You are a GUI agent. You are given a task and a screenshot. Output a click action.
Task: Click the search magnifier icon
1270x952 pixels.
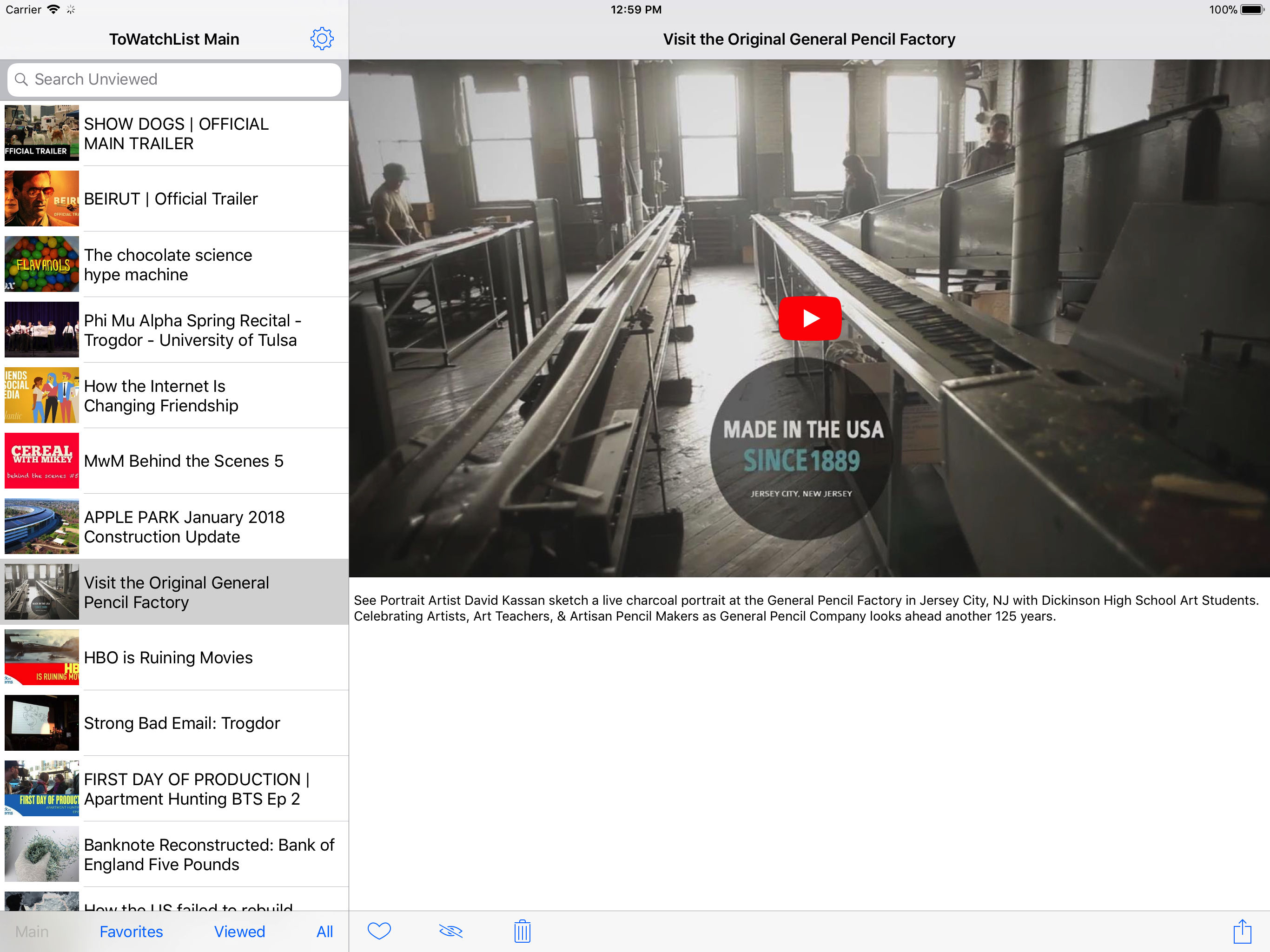(x=21, y=79)
